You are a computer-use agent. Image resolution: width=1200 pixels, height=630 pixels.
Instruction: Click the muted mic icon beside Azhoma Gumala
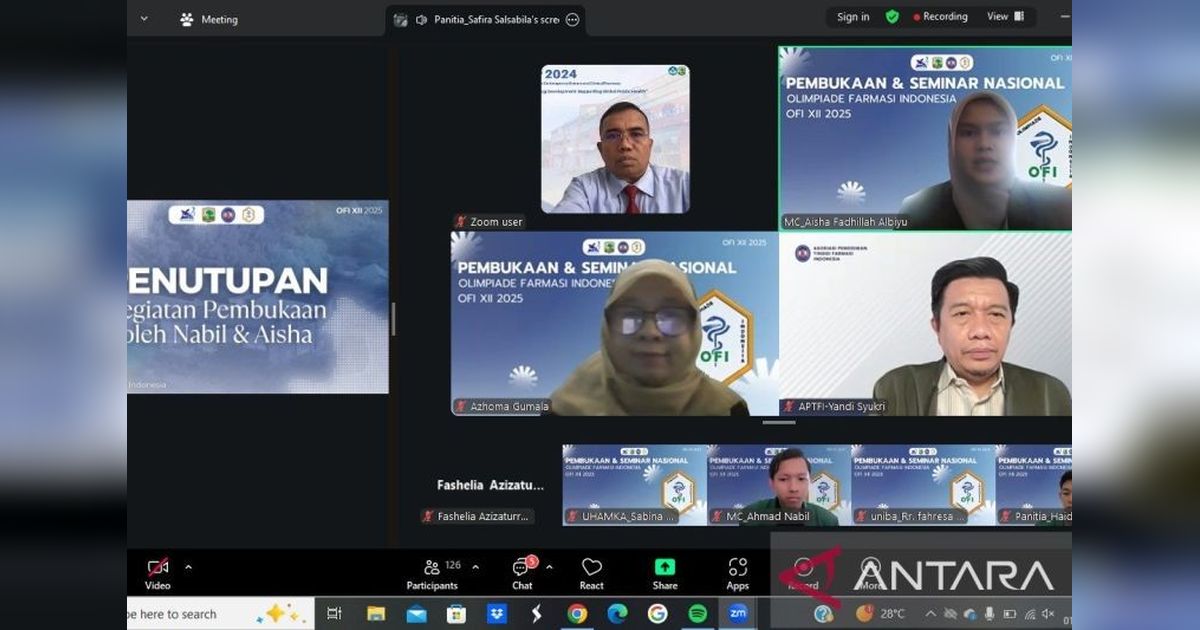point(461,406)
